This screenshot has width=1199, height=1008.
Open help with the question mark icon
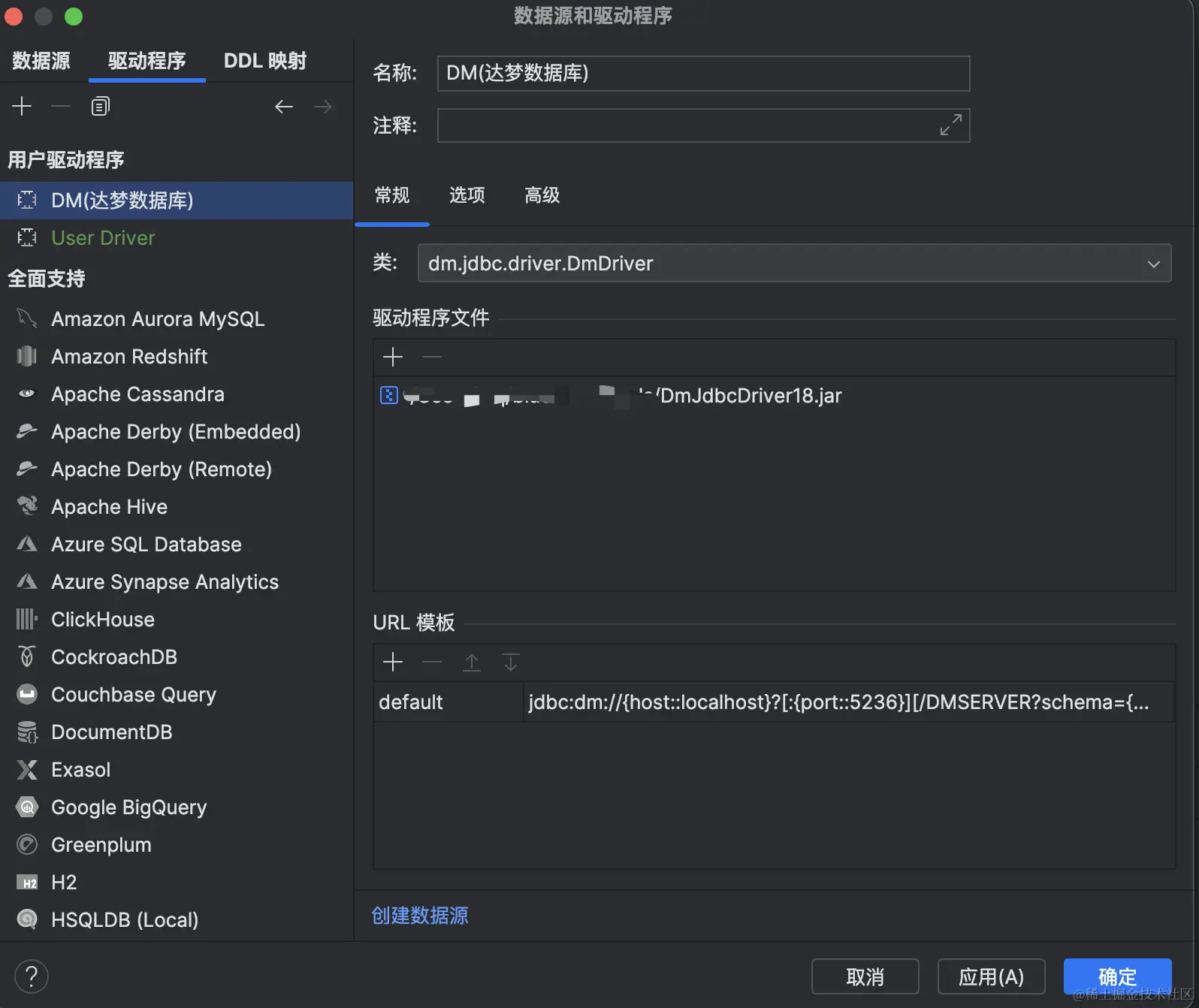click(x=32, y=976)
